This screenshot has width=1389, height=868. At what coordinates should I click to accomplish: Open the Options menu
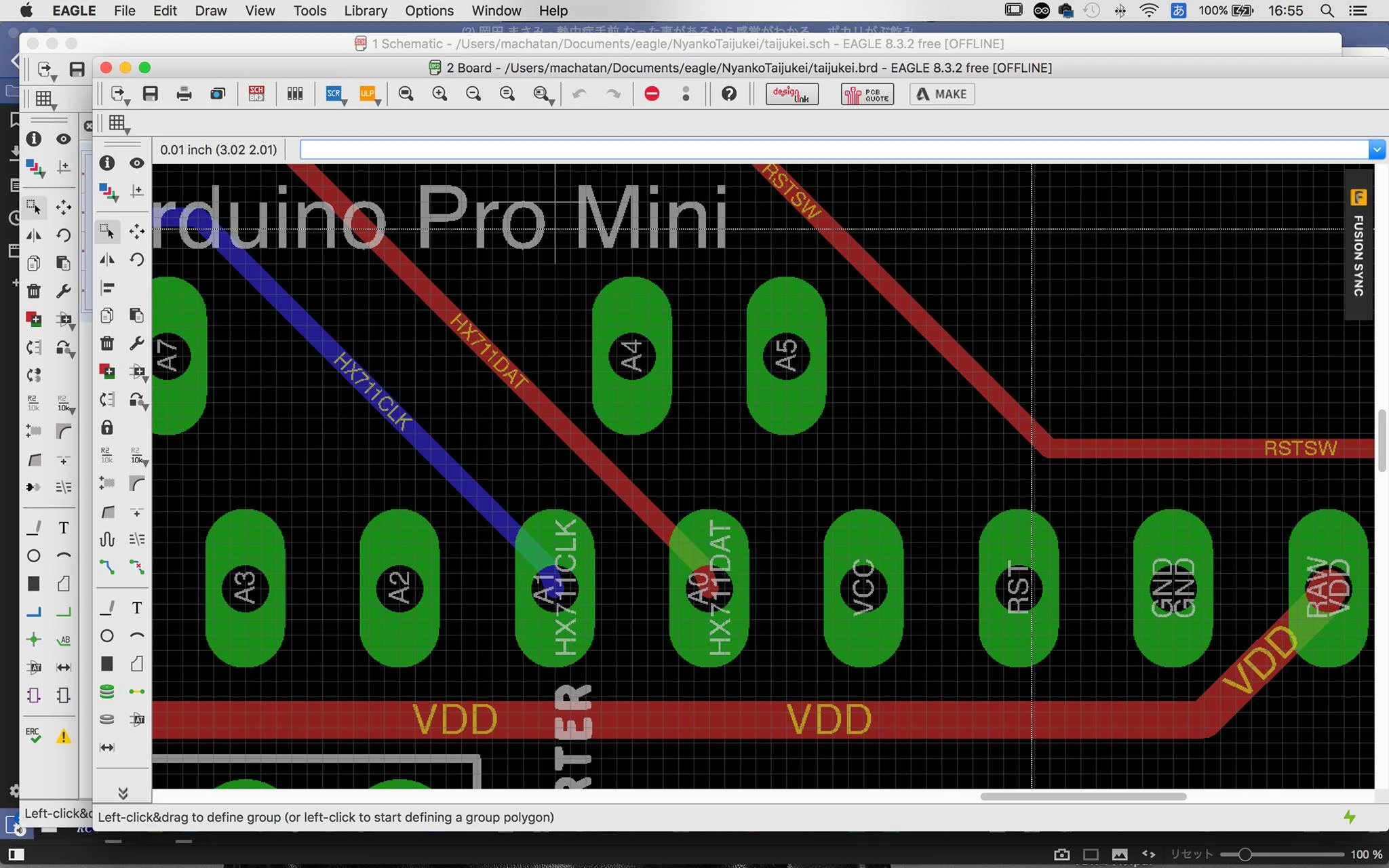429,11
